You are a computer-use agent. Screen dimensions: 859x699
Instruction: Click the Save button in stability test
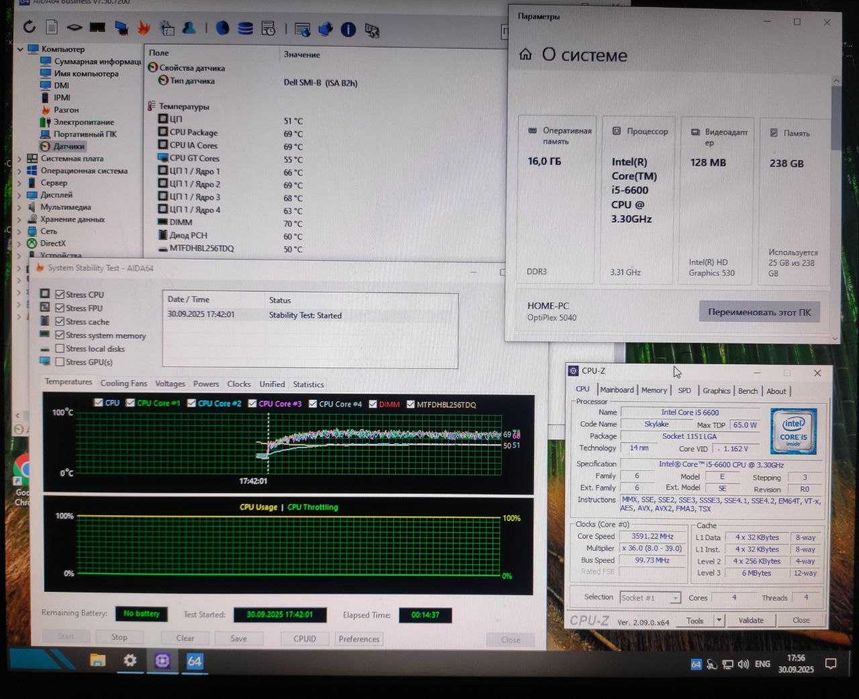point(238,638)
